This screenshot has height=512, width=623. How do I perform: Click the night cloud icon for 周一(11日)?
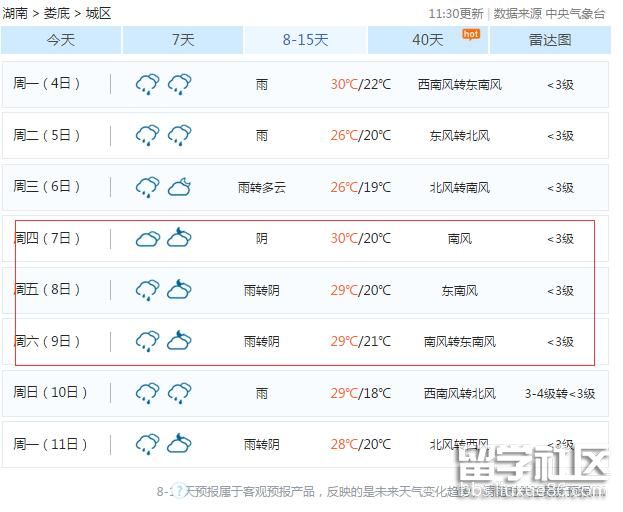[x=180, y=444]
